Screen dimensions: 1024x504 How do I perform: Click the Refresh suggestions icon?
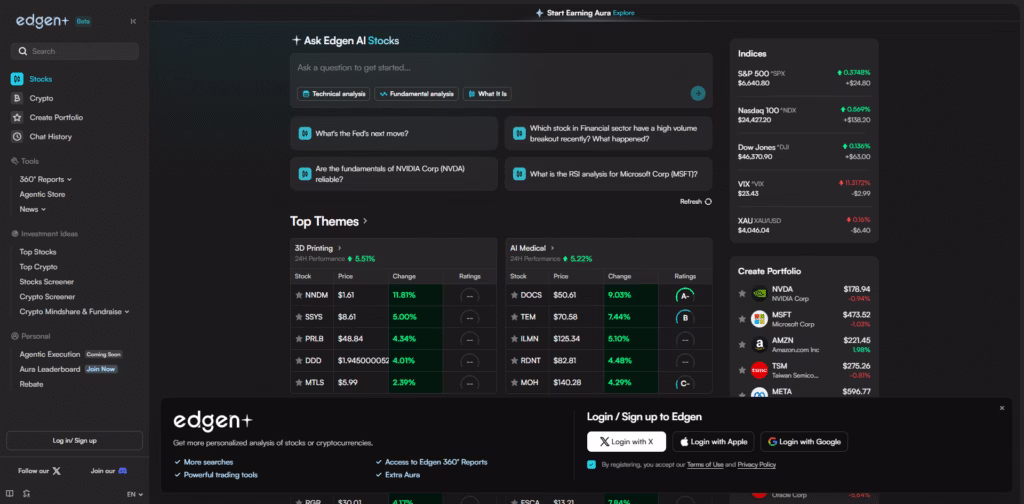[x=708, y=201]
